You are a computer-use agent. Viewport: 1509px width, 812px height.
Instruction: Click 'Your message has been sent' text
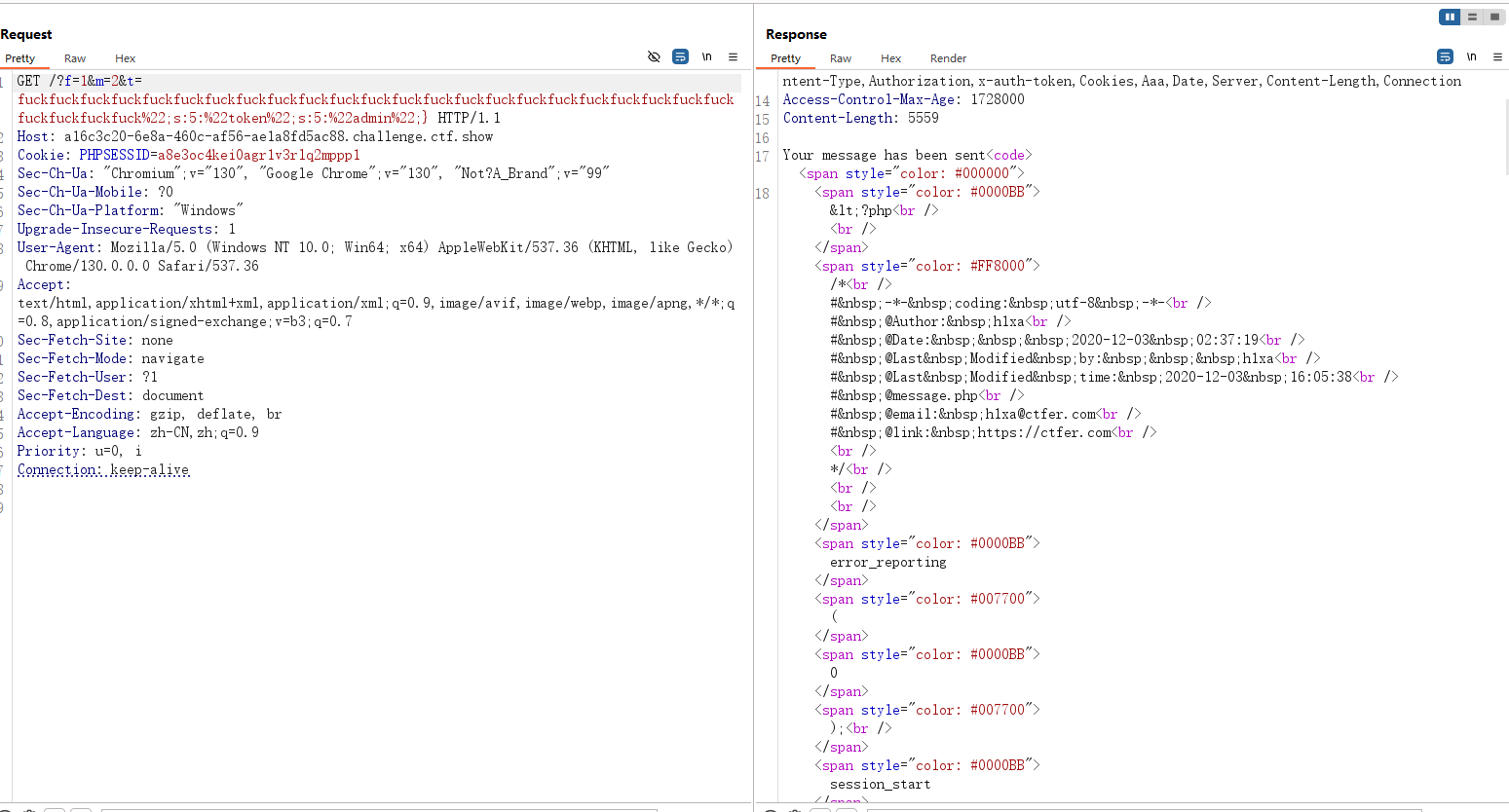pyautogui.click(x=884, y=155)
